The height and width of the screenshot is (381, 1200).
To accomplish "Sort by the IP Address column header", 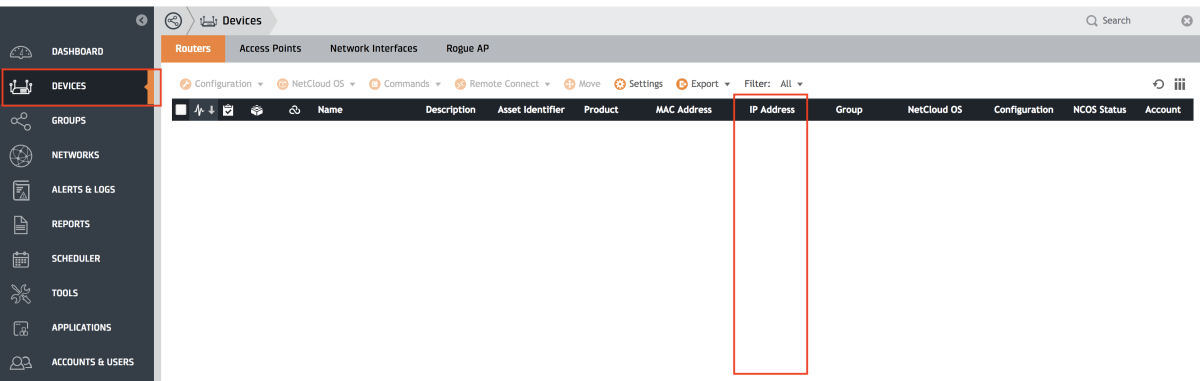I will tap(771, 110).
